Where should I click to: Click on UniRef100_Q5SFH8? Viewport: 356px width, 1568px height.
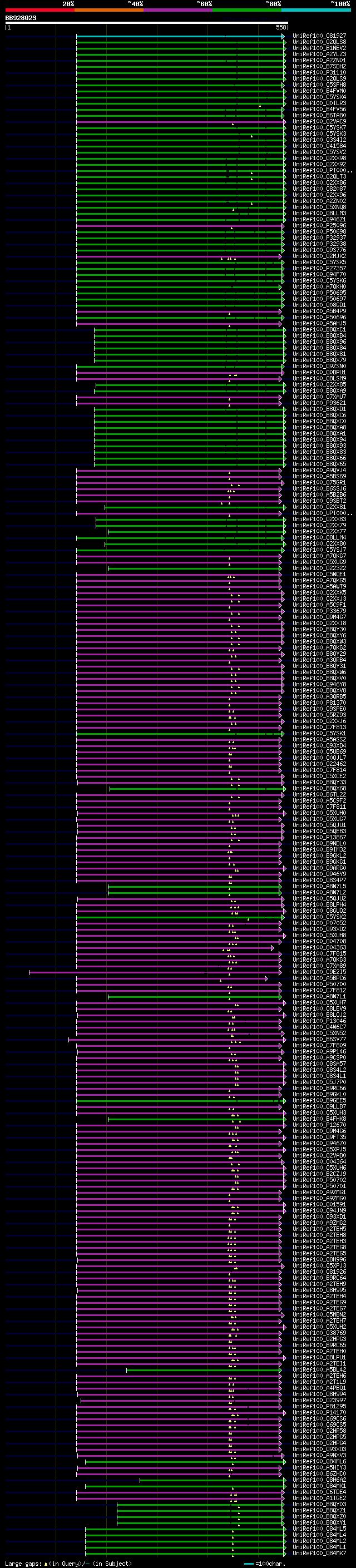coord(319,85)
